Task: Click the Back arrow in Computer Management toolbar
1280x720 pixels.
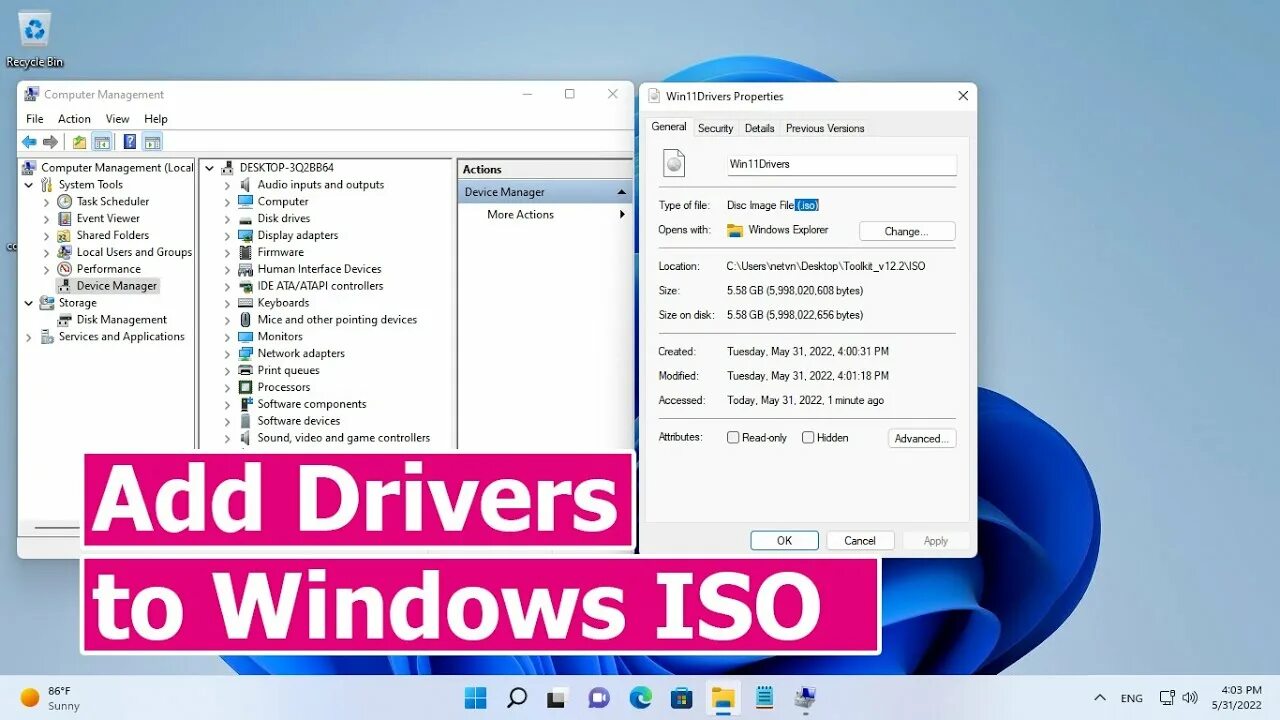Action: pyautogui.click(x=29, y=142)
